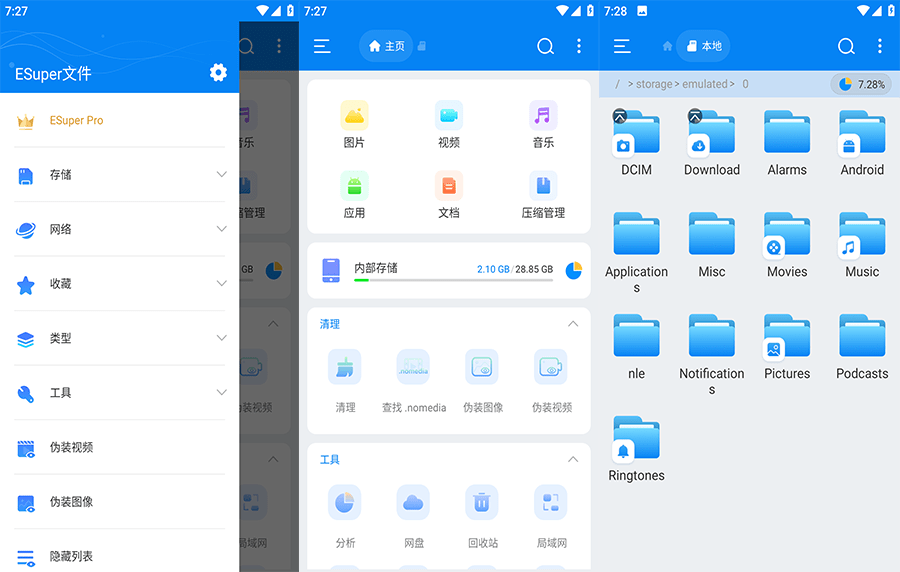The image size is (900, 572).
Task: Open overflow menu on local screen
Action: (879, 46)
